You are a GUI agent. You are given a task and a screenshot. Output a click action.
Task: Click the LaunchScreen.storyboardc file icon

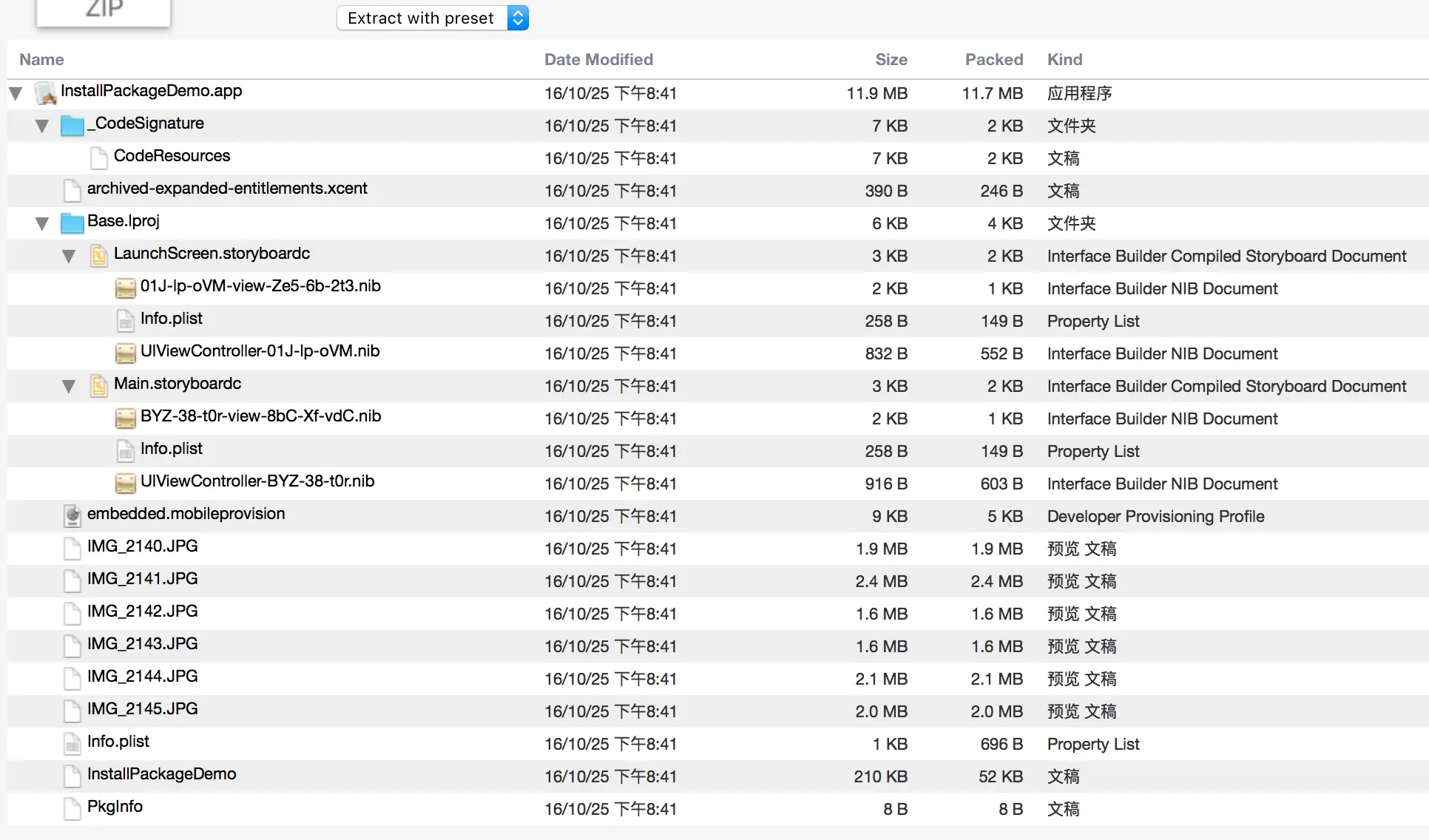point(98,255)
